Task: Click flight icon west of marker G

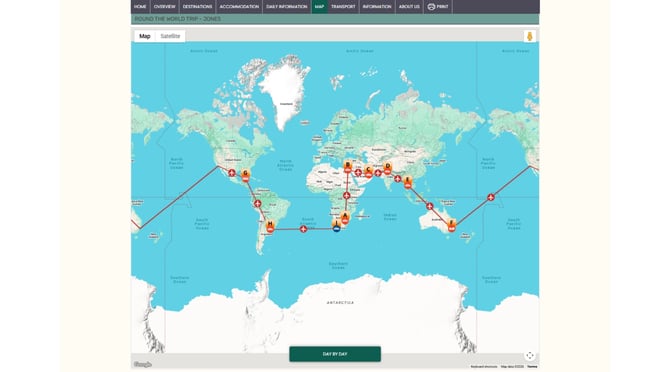Action: click(x=232, y=173)
